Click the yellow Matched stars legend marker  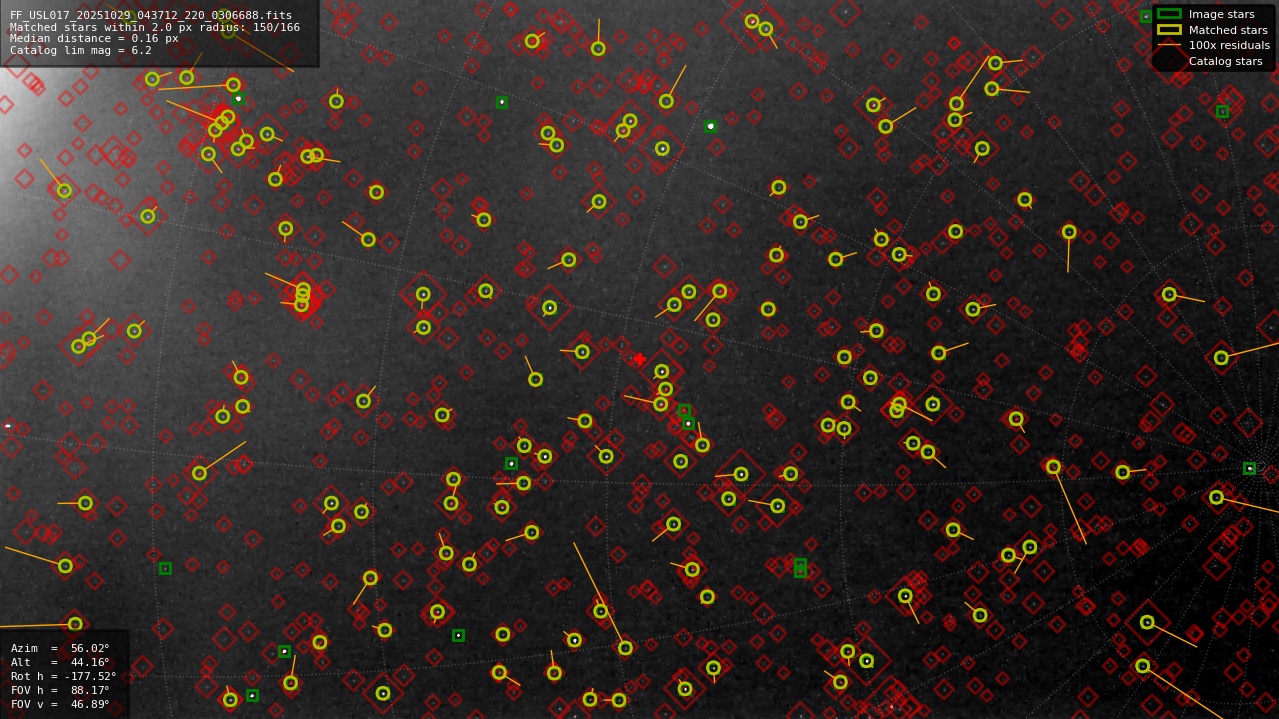[x=1169, y=30]
